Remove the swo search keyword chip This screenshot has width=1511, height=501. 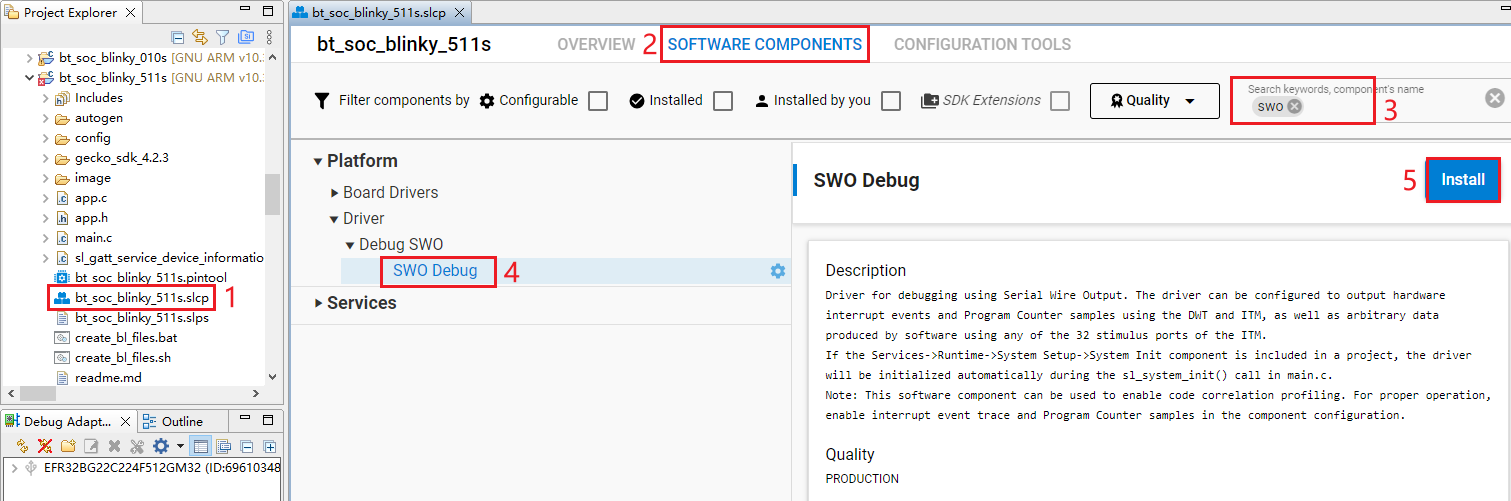1294,107
